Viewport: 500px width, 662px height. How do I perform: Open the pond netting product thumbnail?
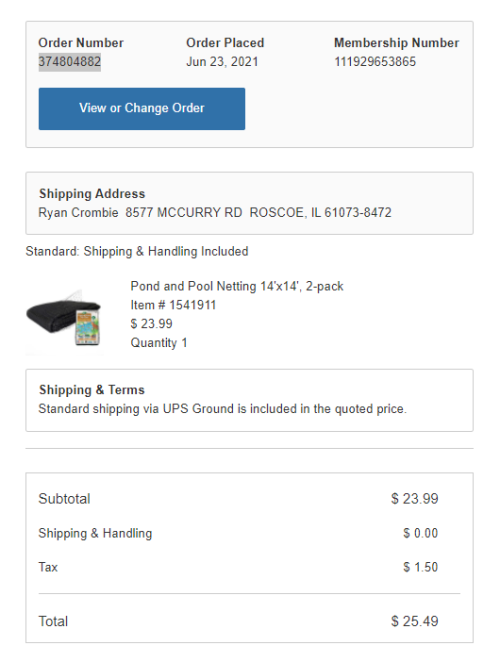(65, 320)
